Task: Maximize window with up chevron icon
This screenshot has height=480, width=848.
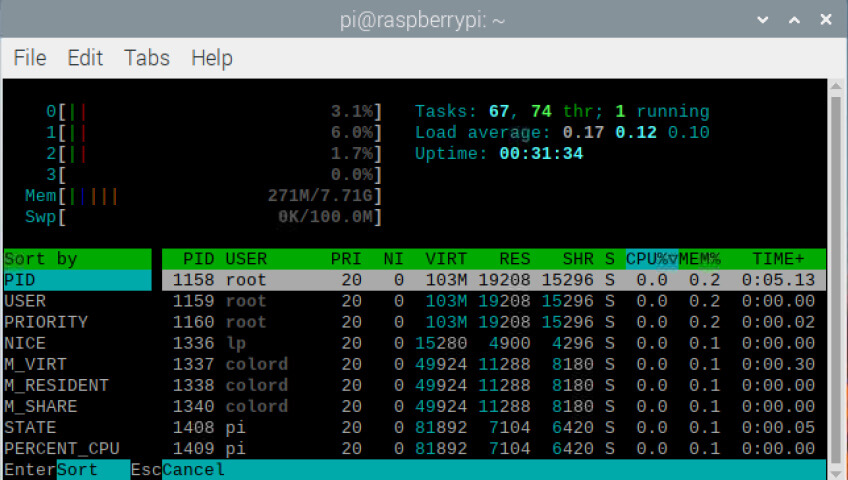Action: 794,21
